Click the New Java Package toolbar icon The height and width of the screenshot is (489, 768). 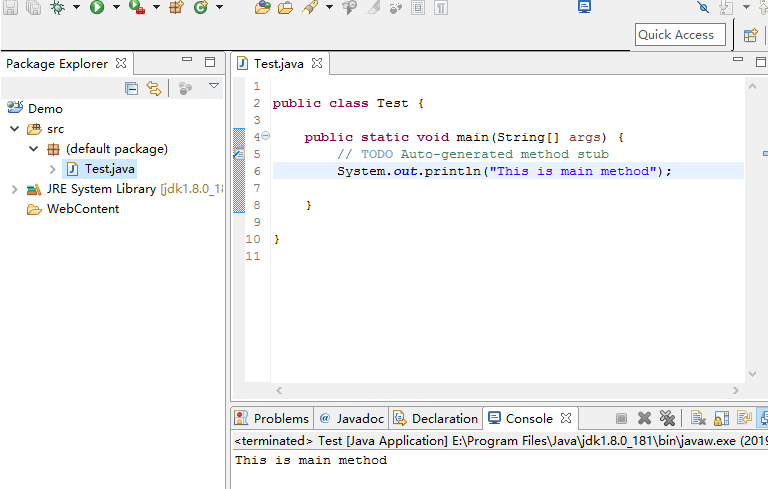176,7
